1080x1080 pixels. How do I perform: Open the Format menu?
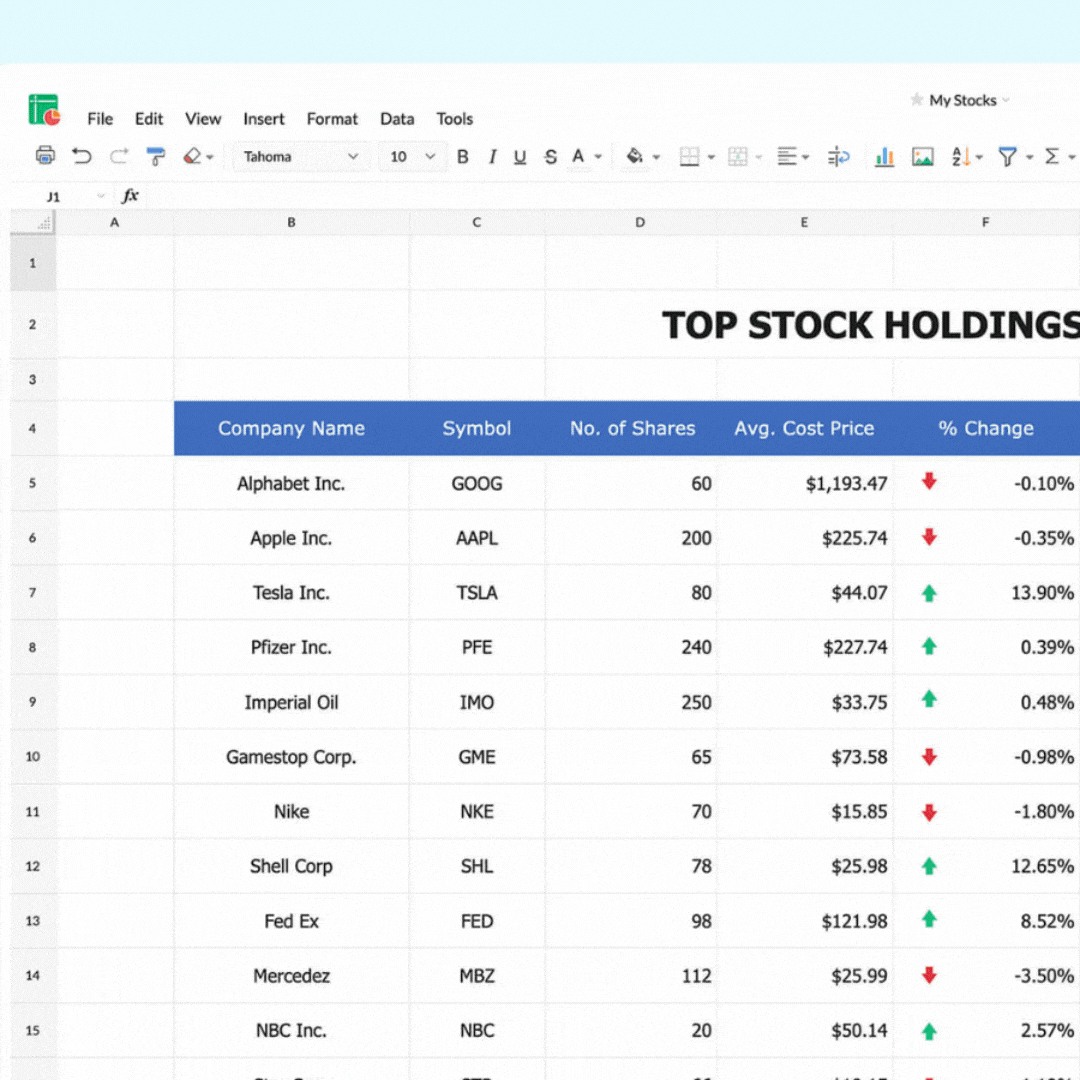point(332,118)
